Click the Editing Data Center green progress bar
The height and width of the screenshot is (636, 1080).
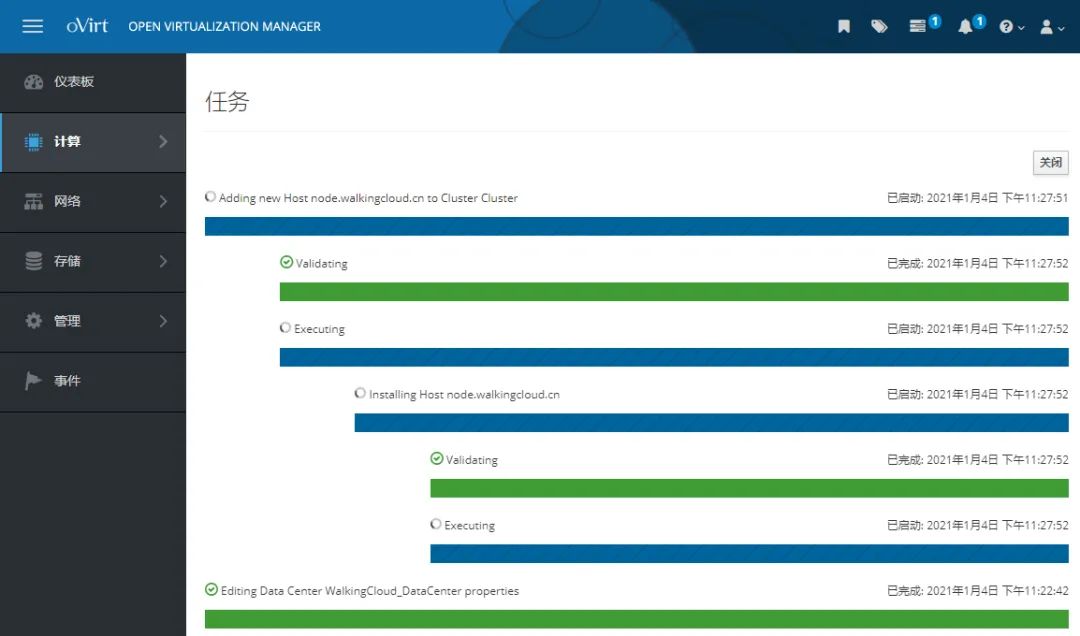(636, 619)
